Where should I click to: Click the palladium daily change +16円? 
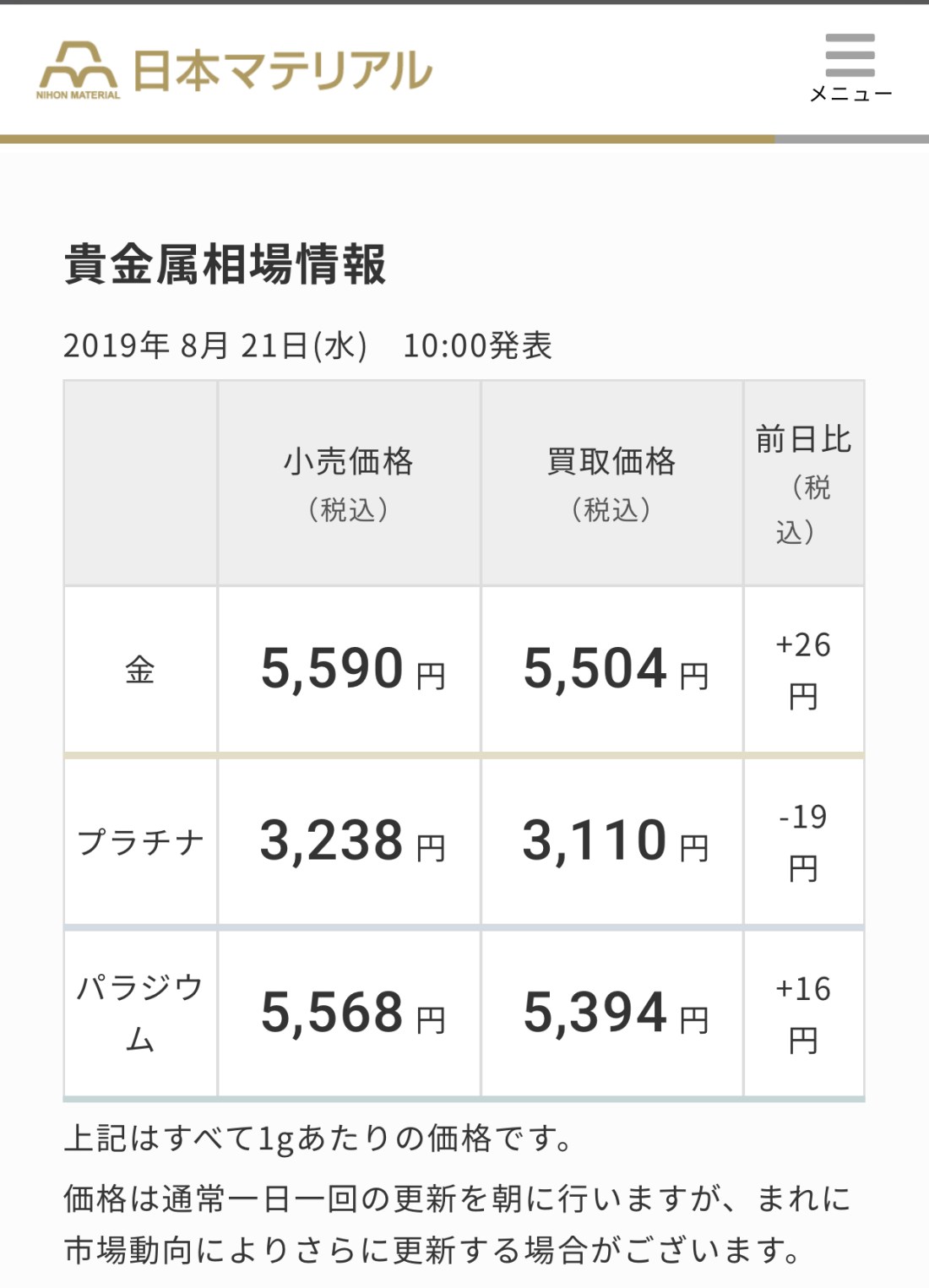(x=801, y=1014)
